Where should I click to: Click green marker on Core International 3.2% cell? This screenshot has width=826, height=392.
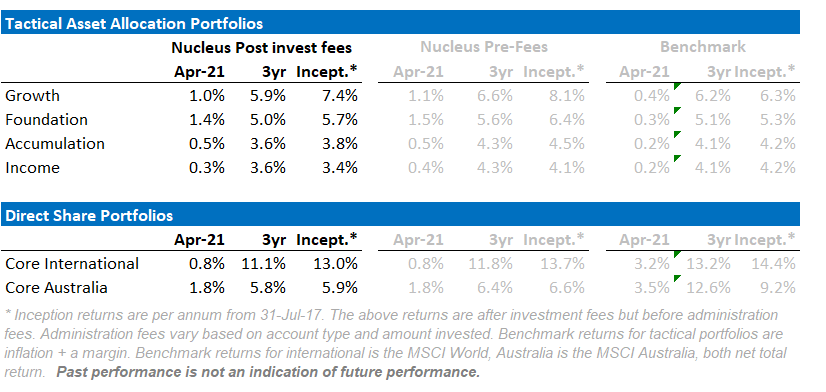pyautogui.click(x=677, y=254)
